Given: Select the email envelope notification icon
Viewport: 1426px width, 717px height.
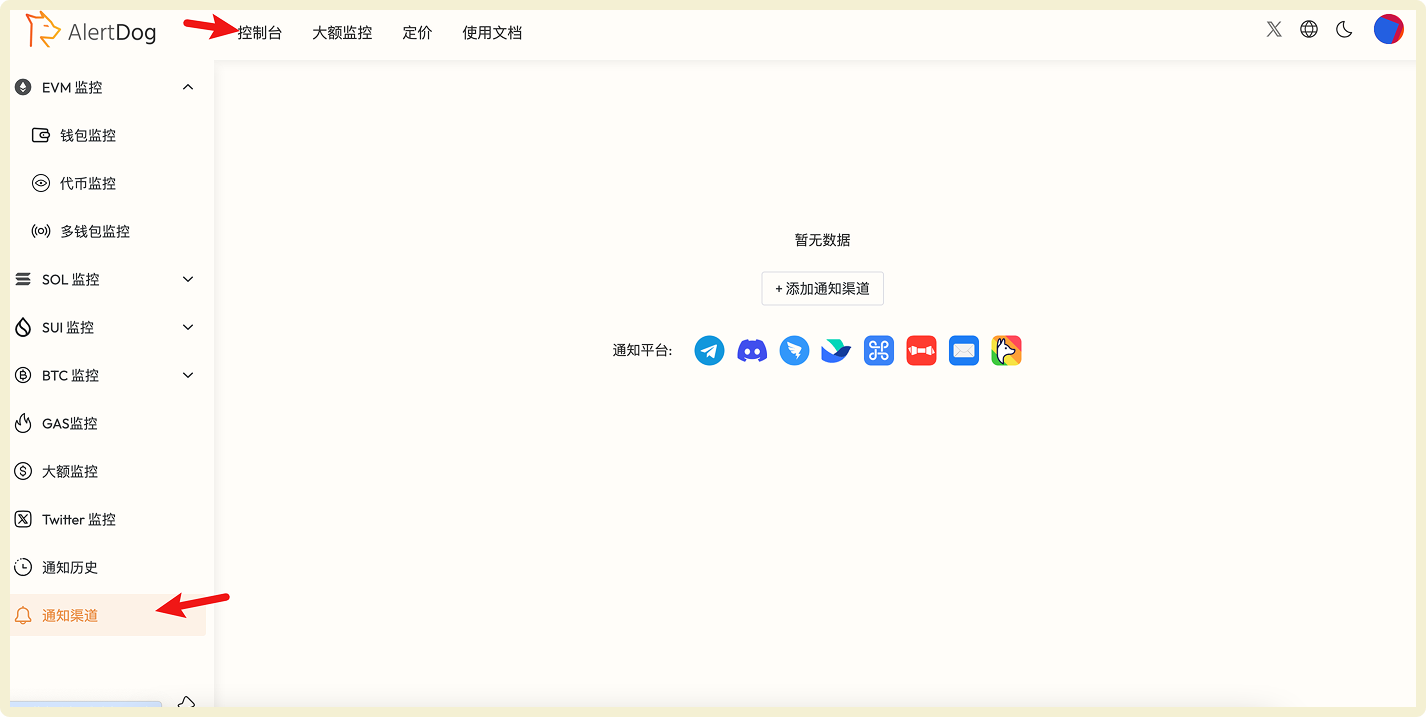Looking at the screenshot, I should pos(963,350).
